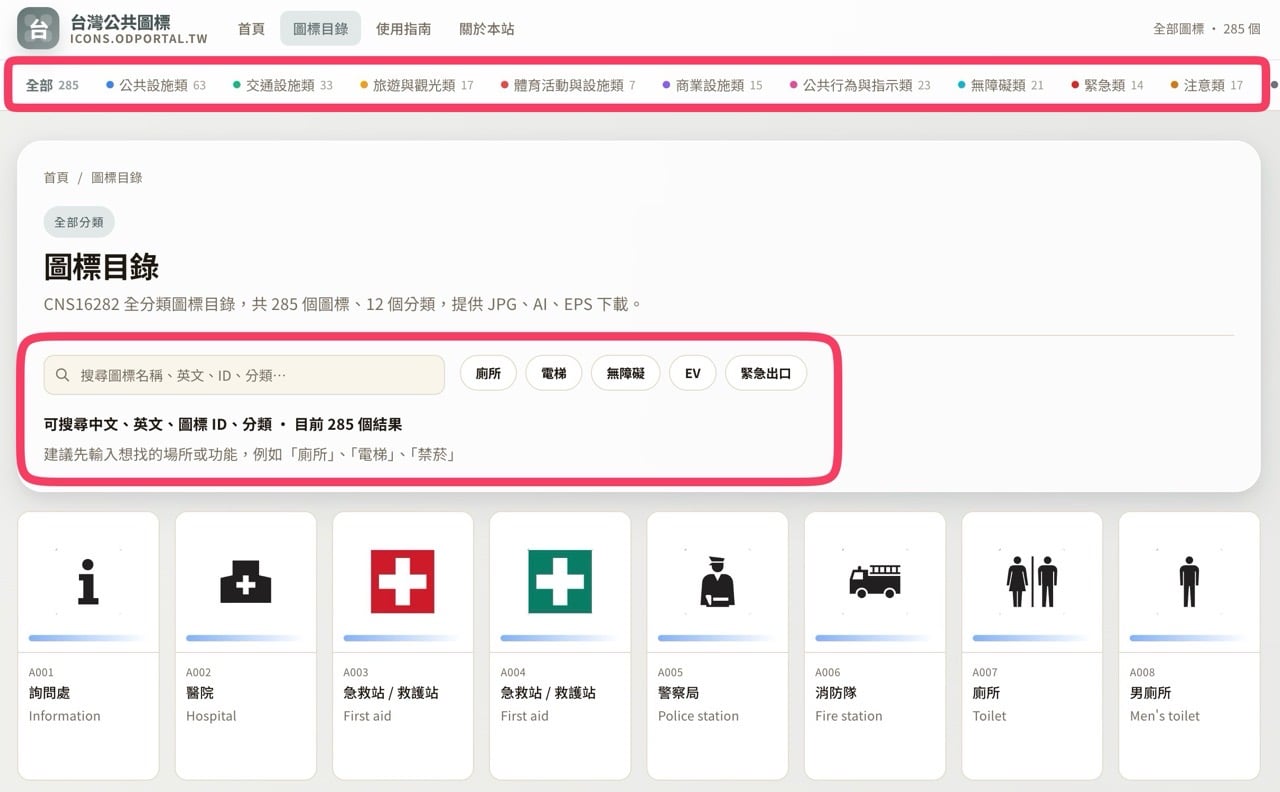Click the site logo in header

(38, 29)
